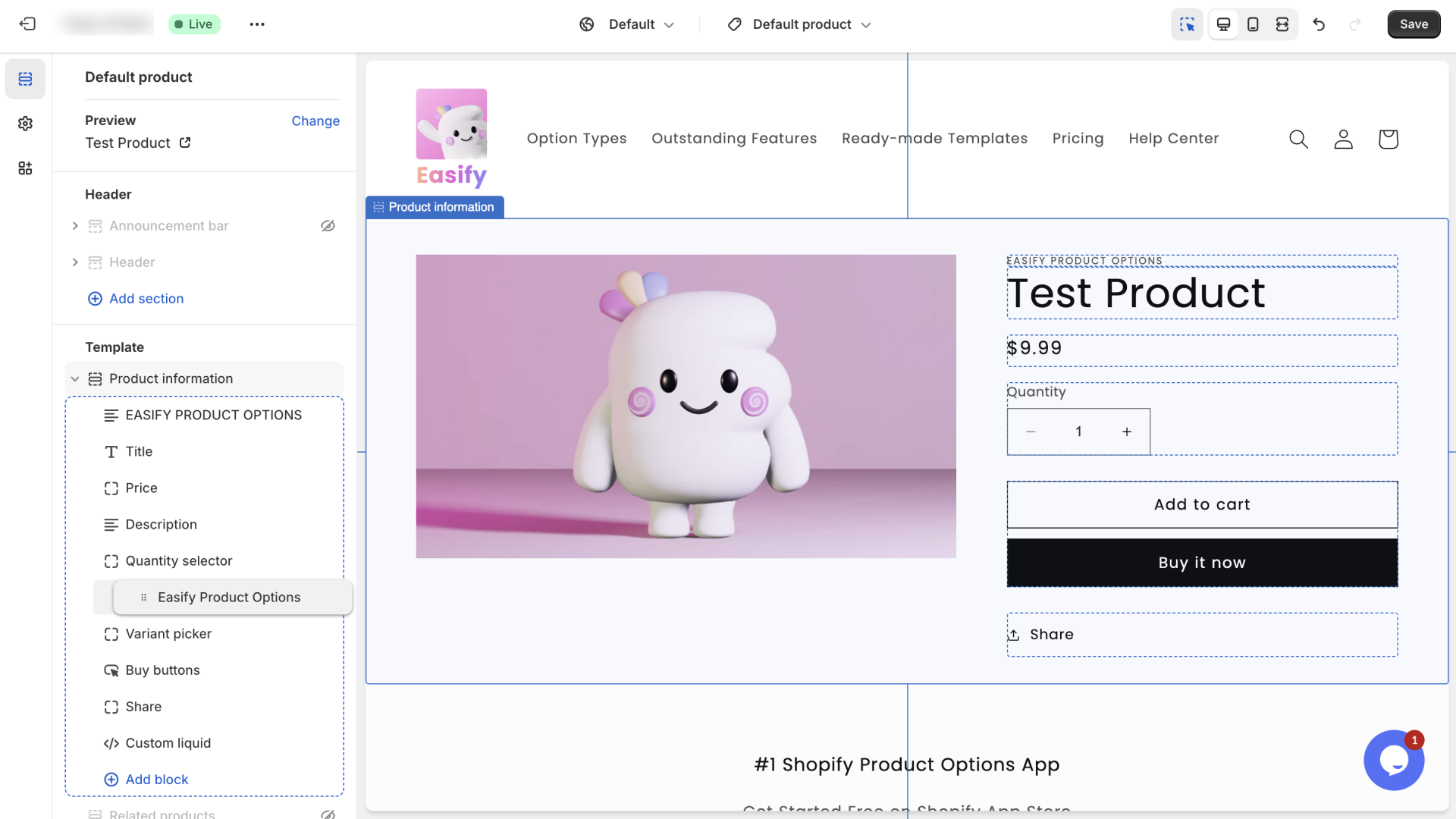
Task: Click the Save button
Action: tap(1414, 24)
